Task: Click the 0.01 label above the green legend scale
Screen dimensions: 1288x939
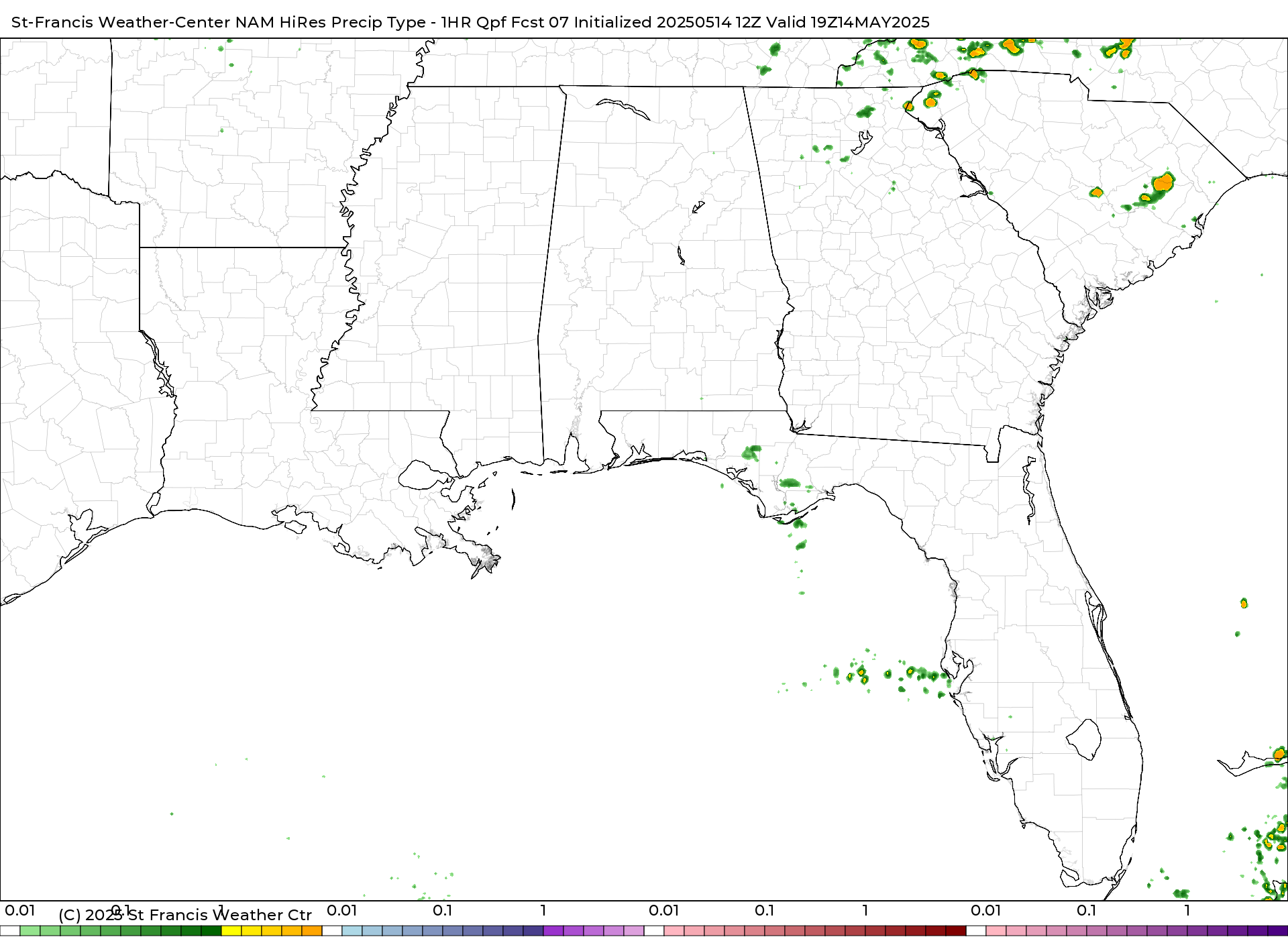Action: coord(20,910)
